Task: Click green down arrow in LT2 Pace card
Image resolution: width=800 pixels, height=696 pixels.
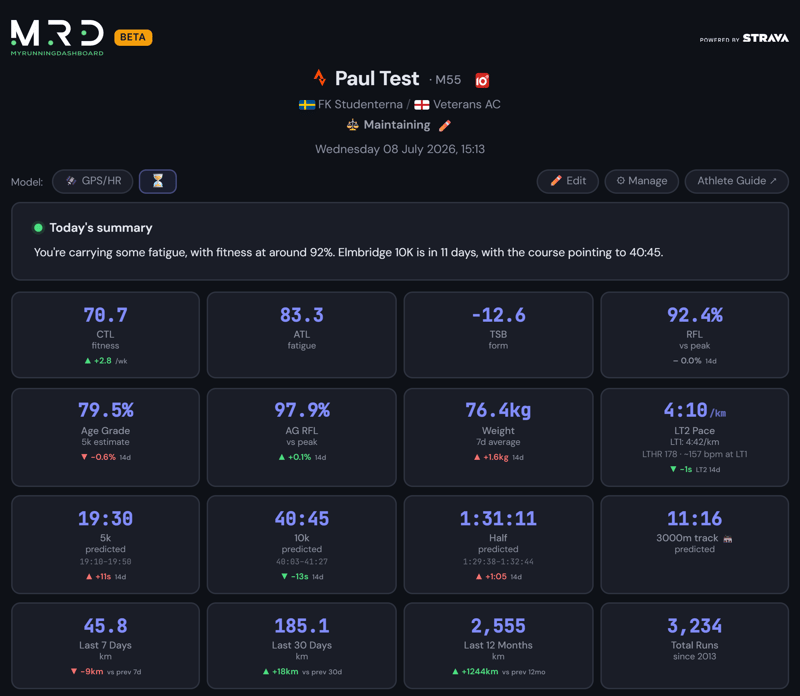Action: (x=673, y=469)
